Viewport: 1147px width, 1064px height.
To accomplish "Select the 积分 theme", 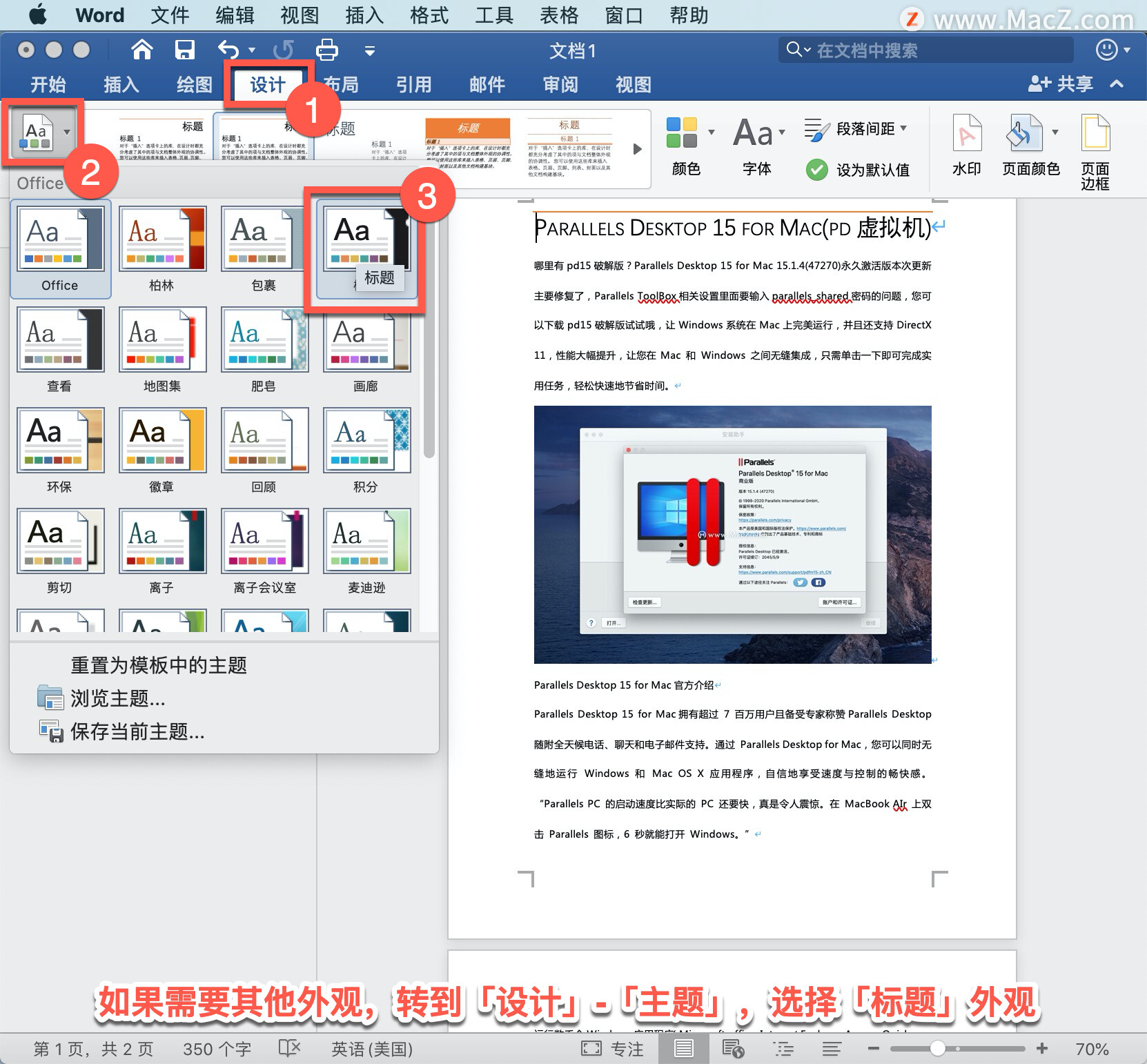I will [x=366, y=451].
